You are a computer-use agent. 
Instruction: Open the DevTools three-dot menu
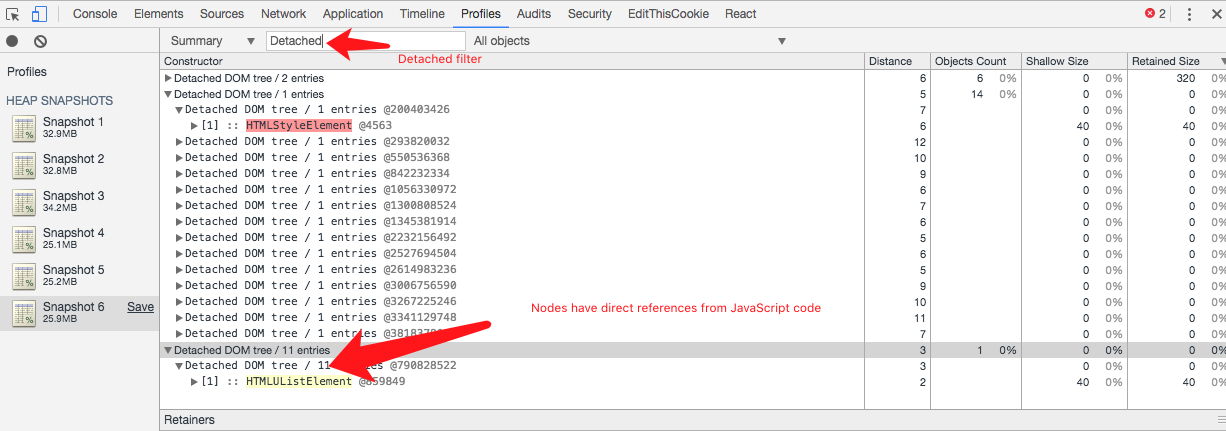click(1189, 14)
